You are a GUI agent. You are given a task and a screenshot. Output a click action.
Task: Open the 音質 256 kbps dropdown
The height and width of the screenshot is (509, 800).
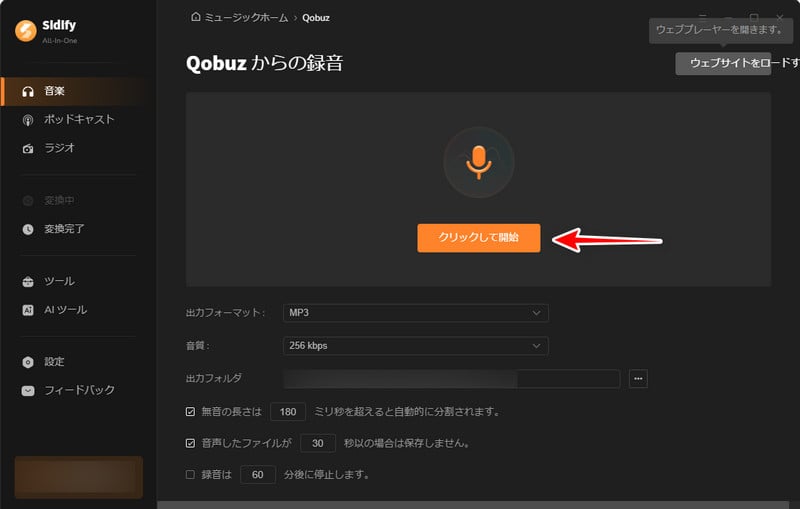(x=416, y=346)
